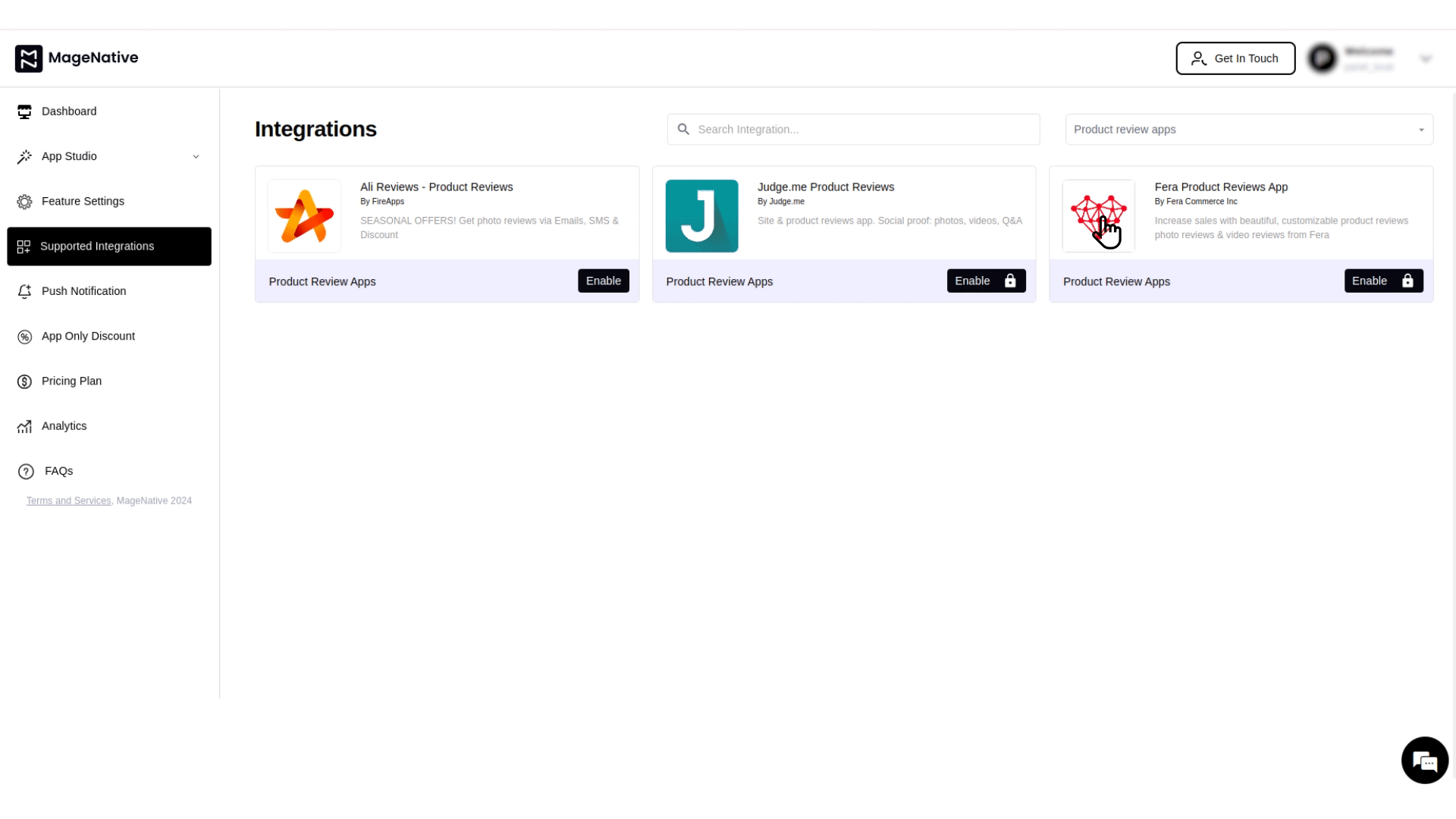
Task: Open the Product review apps dropdown
Action: pyautogui.click(x=1248, y=130)
